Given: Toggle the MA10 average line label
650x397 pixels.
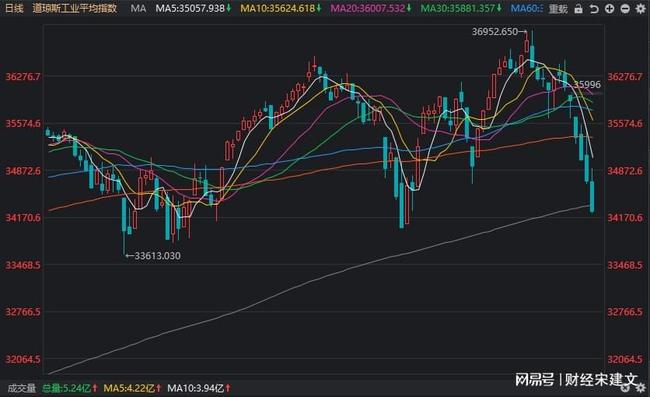Looking at the screenshot, I should point(281,8).
